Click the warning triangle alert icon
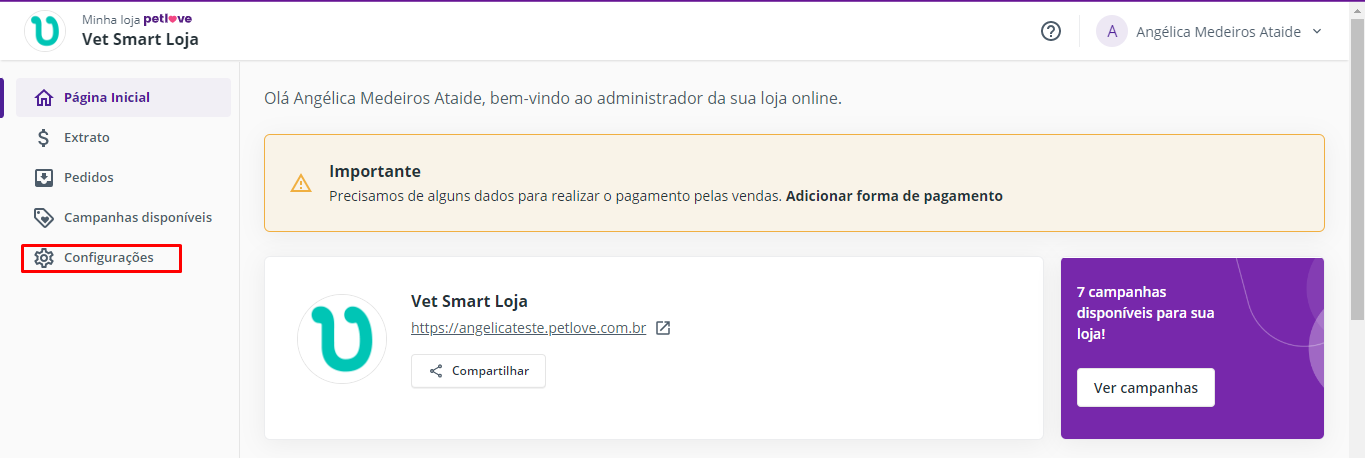Viewport: 1365px width, 458px height. pos(301,183)
